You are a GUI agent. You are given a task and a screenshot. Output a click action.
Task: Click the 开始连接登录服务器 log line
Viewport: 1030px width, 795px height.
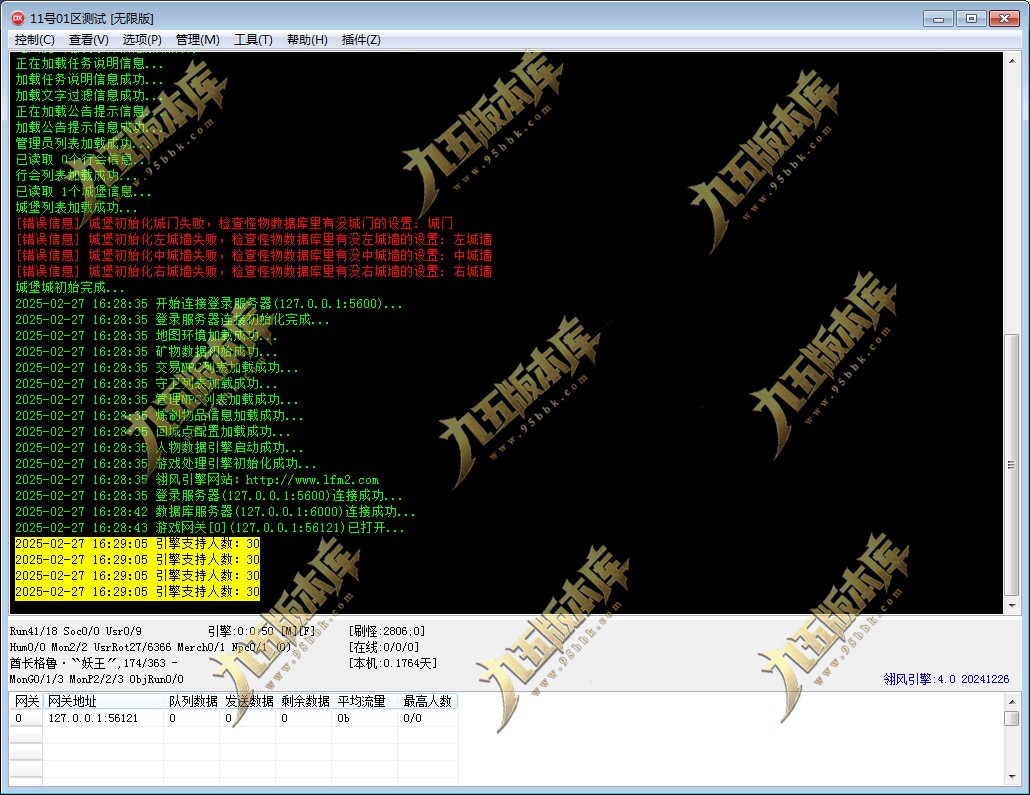point(209,304)
